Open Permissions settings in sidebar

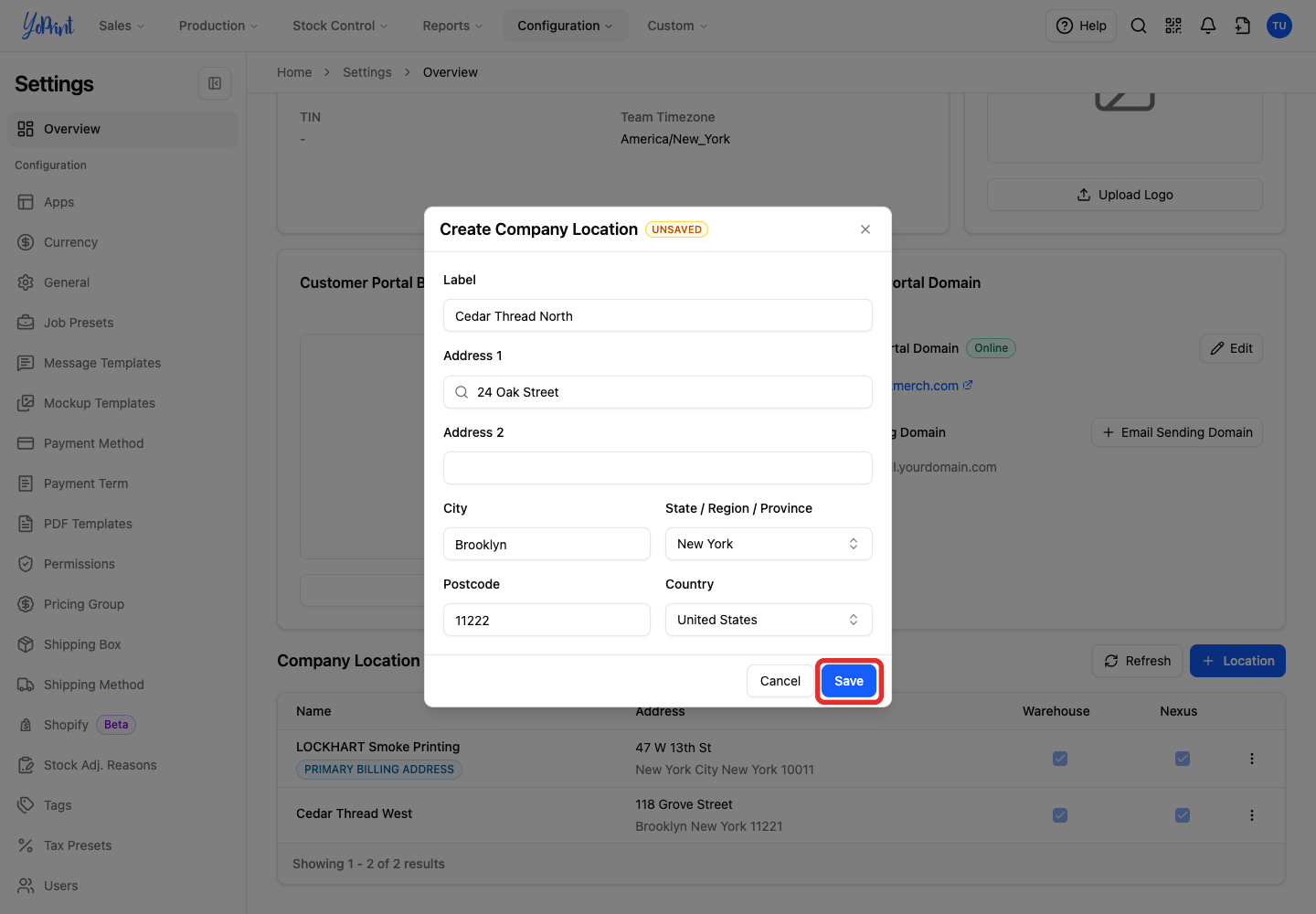point(122,564)
